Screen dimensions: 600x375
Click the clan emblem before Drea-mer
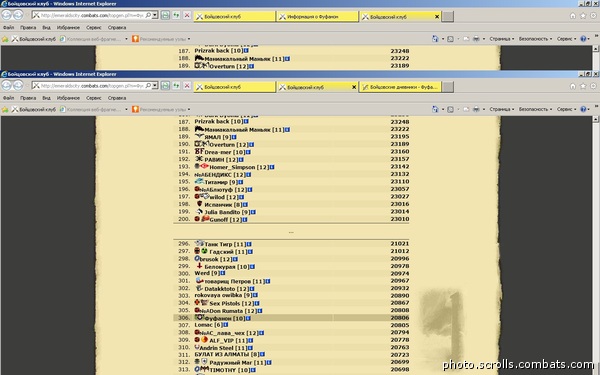click(199, 151)
